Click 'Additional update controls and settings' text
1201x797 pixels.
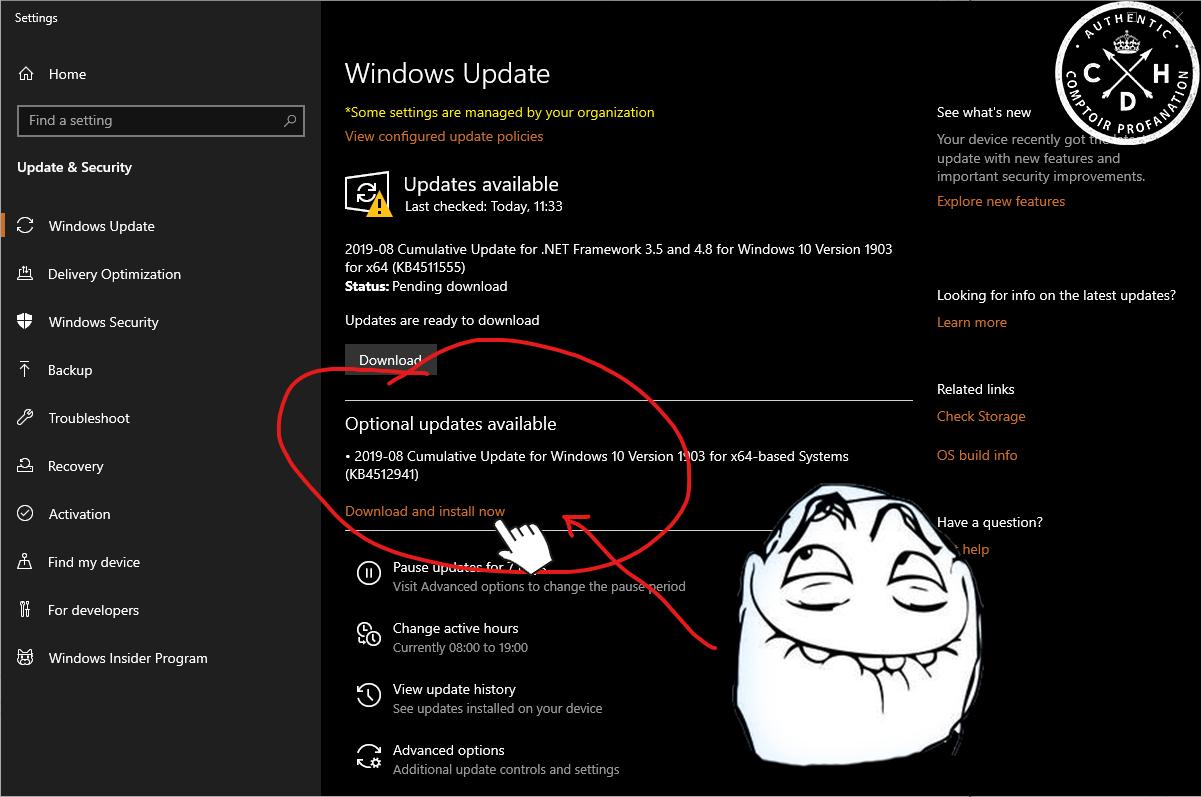[506, 769]
